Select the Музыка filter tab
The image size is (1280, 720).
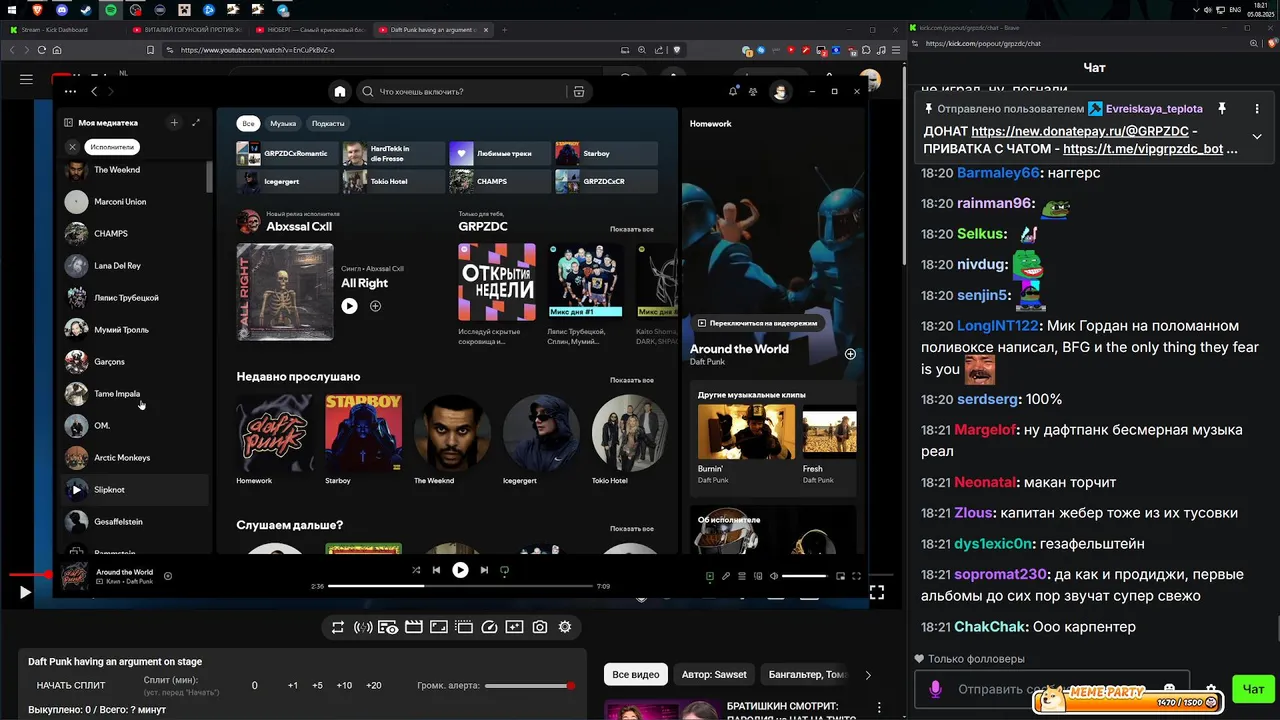283,123
